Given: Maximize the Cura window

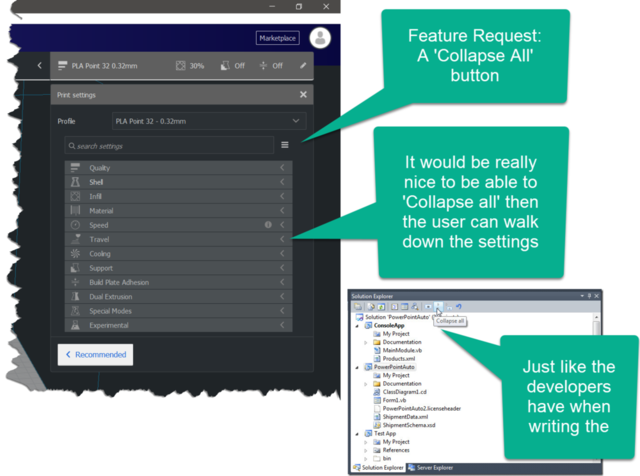Looking at the screenshot, I should (x=299, y=7).
